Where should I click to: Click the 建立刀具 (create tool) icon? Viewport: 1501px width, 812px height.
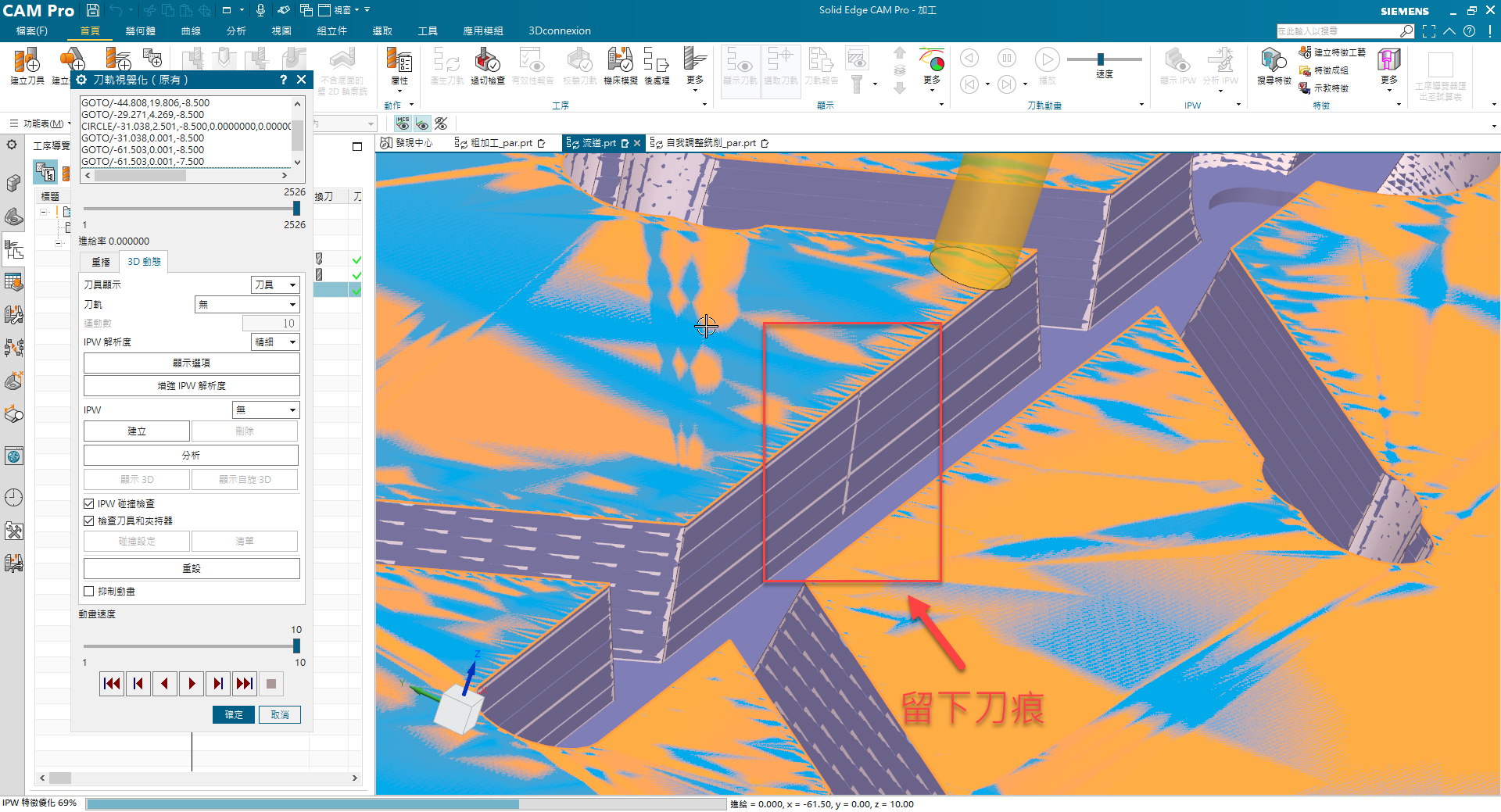[27, 61]
